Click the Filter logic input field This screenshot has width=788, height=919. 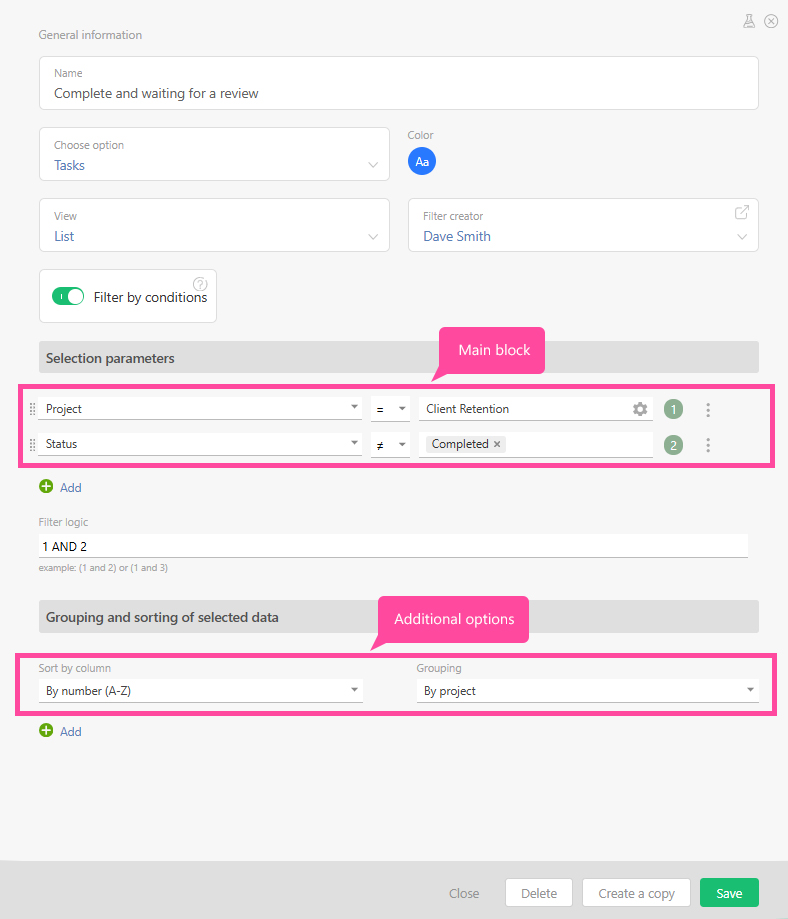click(393, 546)
